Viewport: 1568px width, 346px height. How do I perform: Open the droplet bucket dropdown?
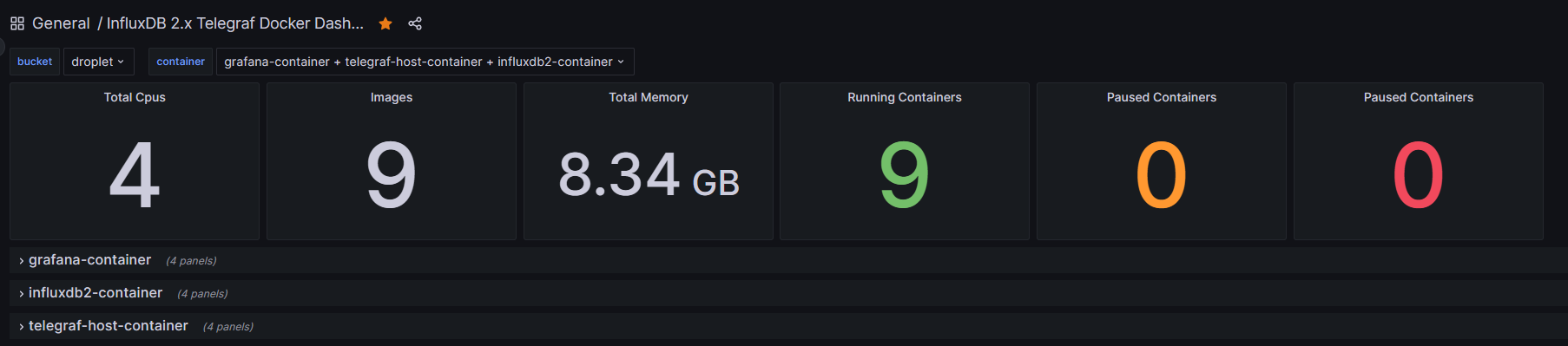point(98,62)
